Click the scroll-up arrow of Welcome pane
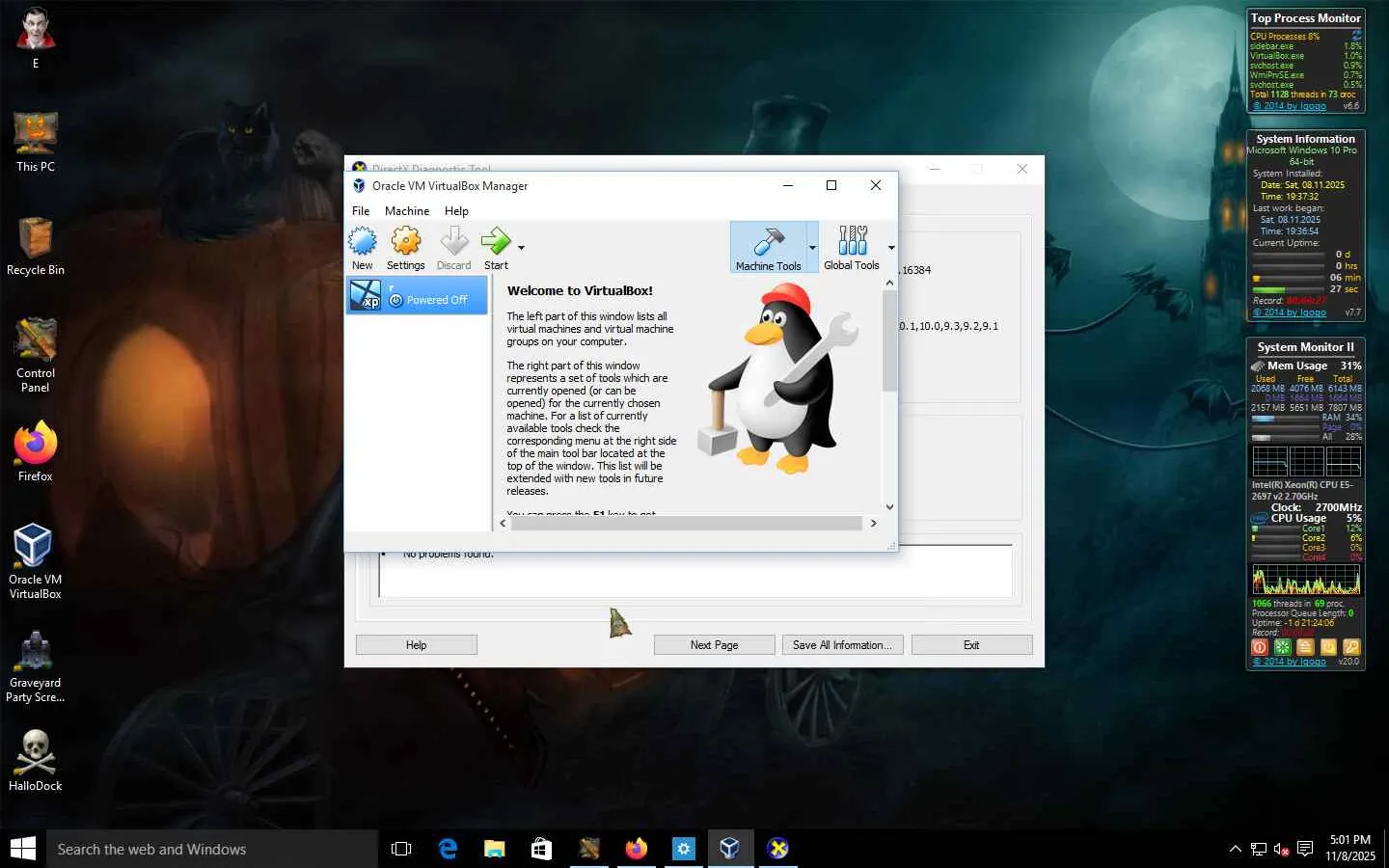The height and width of the screenshot is (868, 1389). tap(889, 283)
